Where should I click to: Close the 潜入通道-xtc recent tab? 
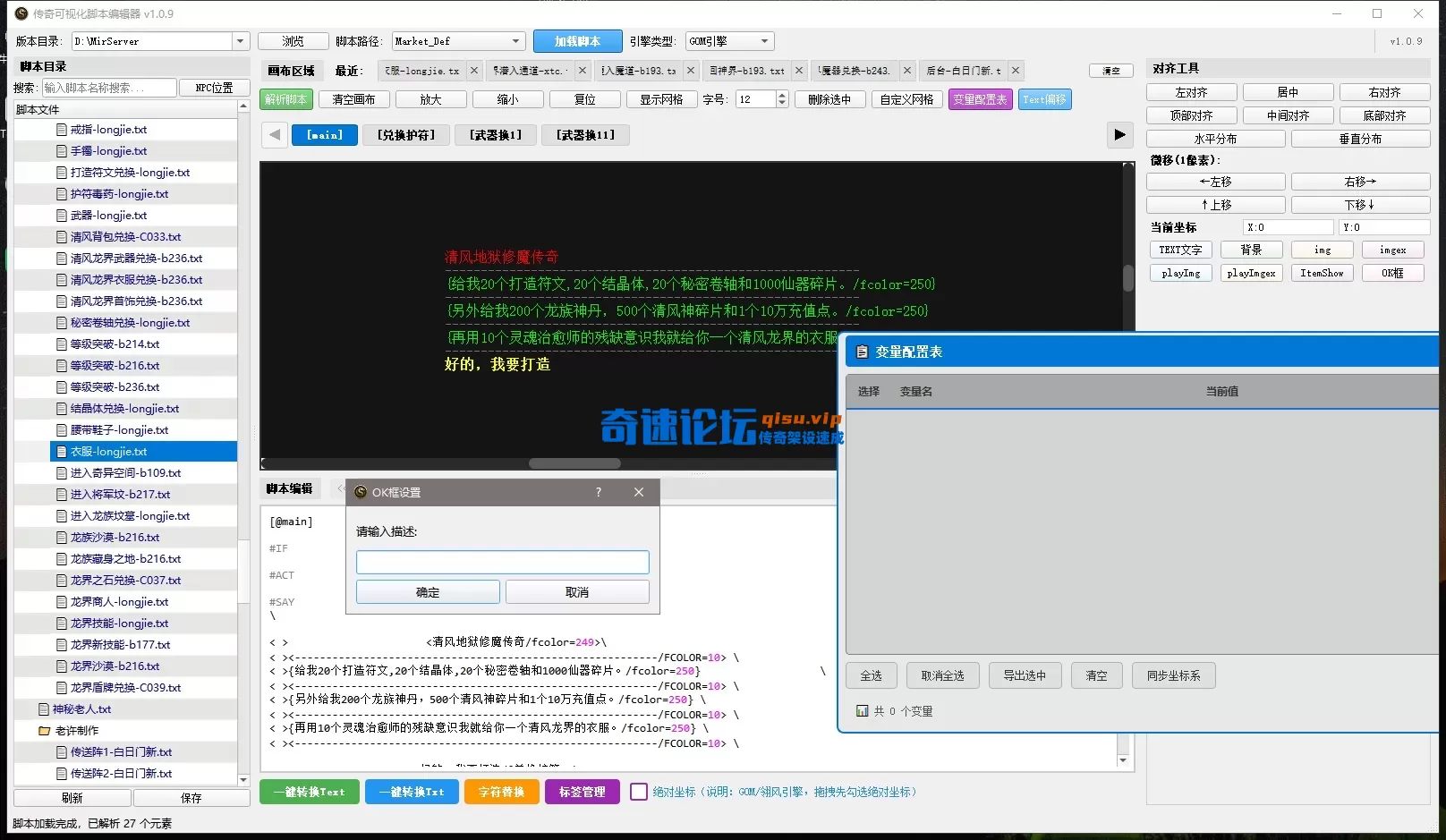[x=583, y=71]
